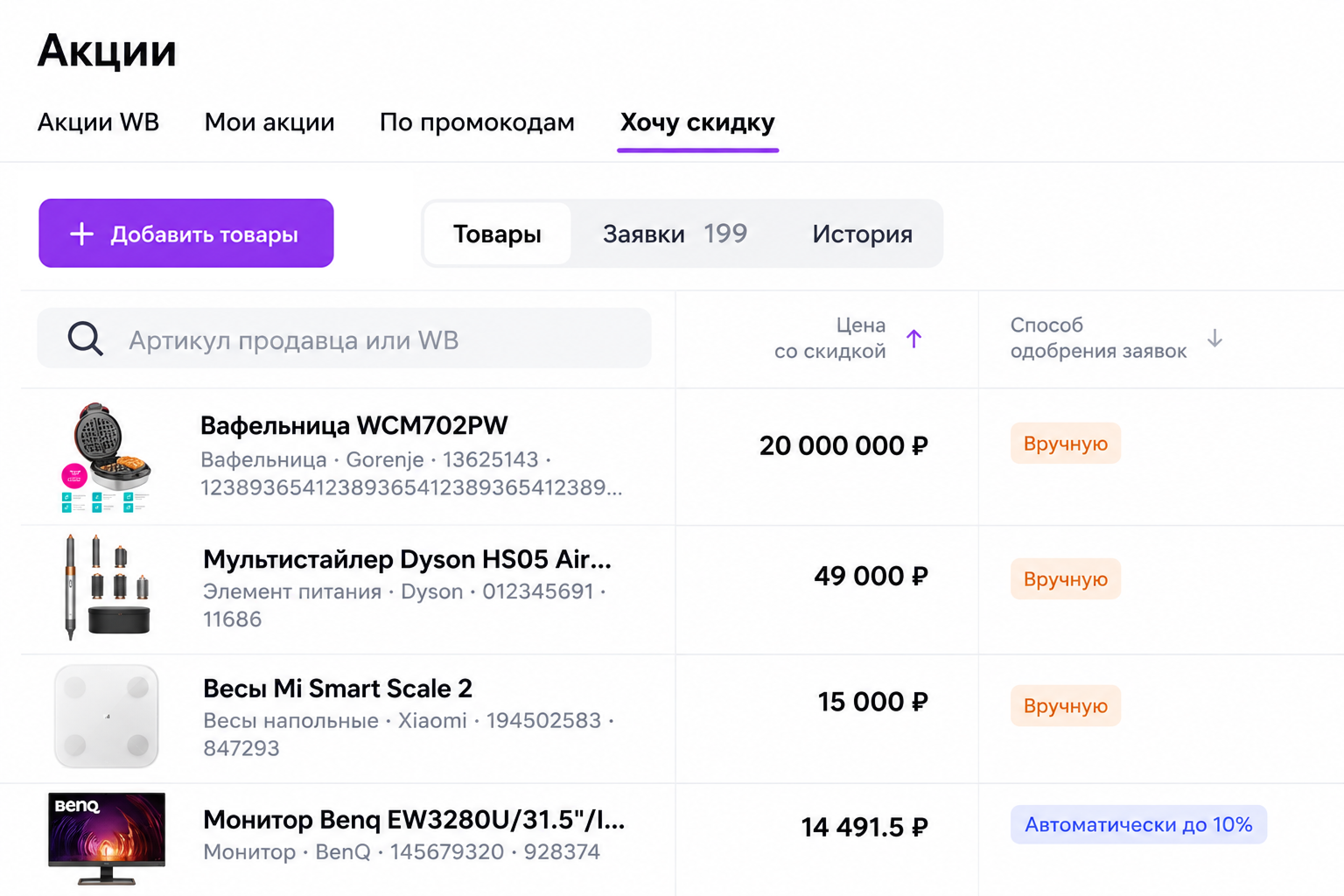This screenshot has width=1344, height=896.
Task: Select the 'Хочу скидку' tab
Action: click(697, 122)
